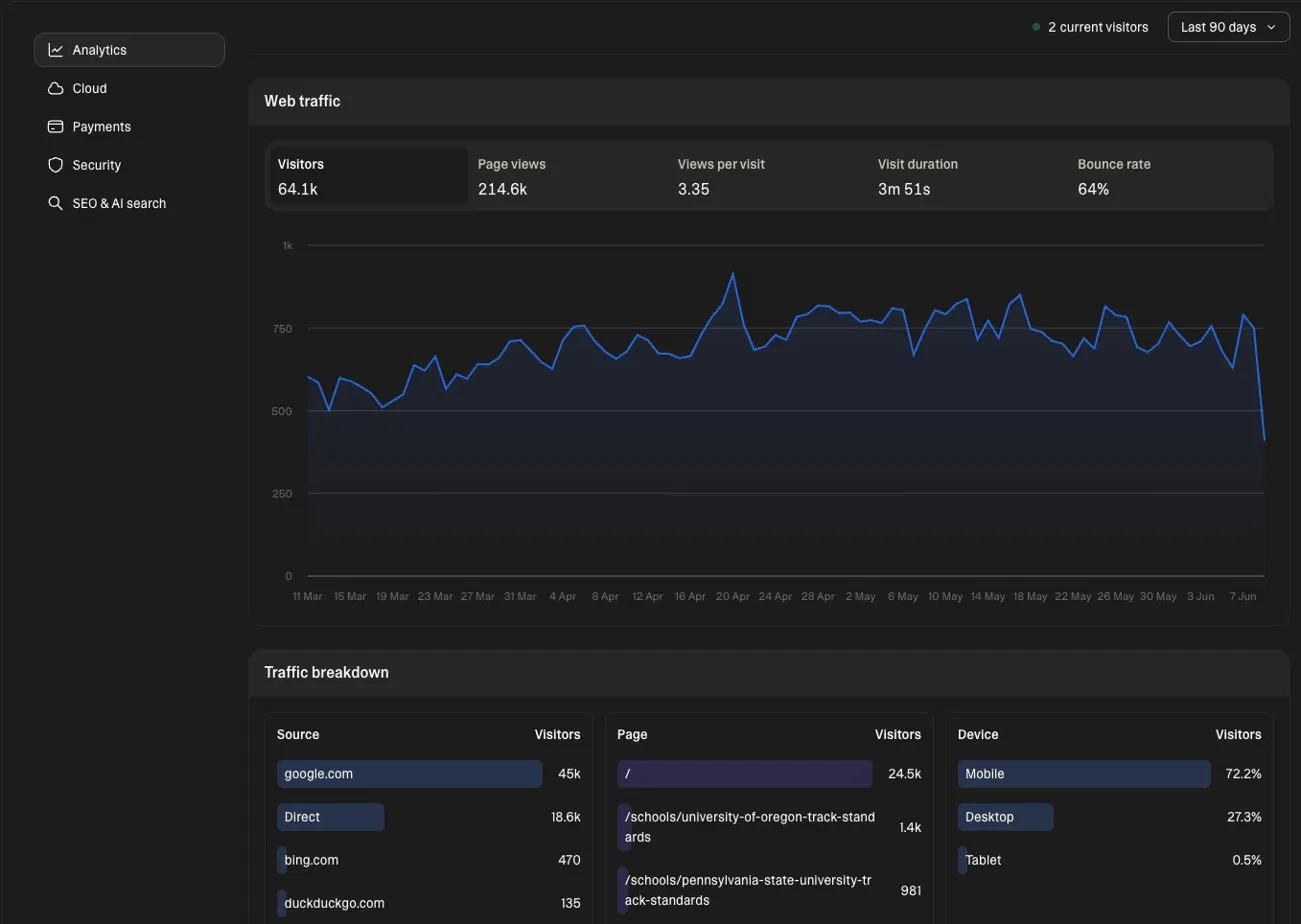Click the 1k y-axis label
Viewport: 1301px width, 924px height.
[x=287, y=245]
